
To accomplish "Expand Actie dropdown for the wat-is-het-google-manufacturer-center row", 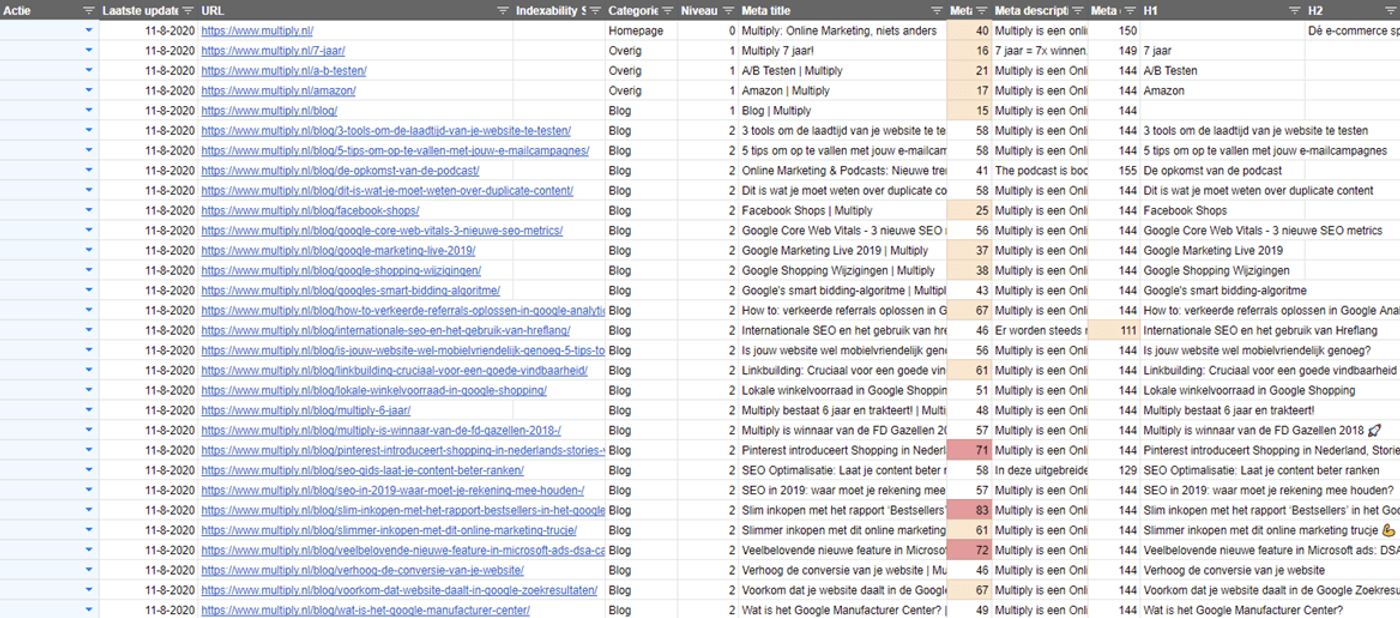I will [x=88, y=610].
